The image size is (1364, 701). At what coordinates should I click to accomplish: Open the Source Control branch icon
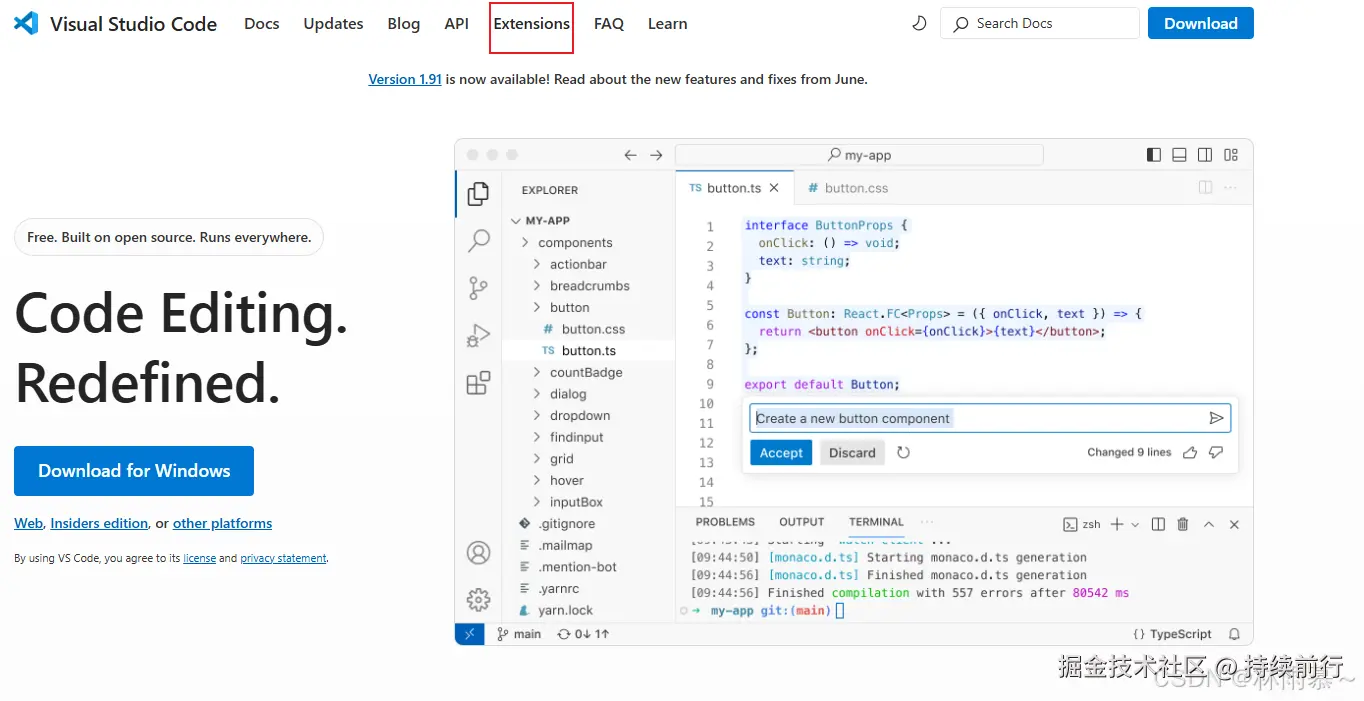(479, 289)
